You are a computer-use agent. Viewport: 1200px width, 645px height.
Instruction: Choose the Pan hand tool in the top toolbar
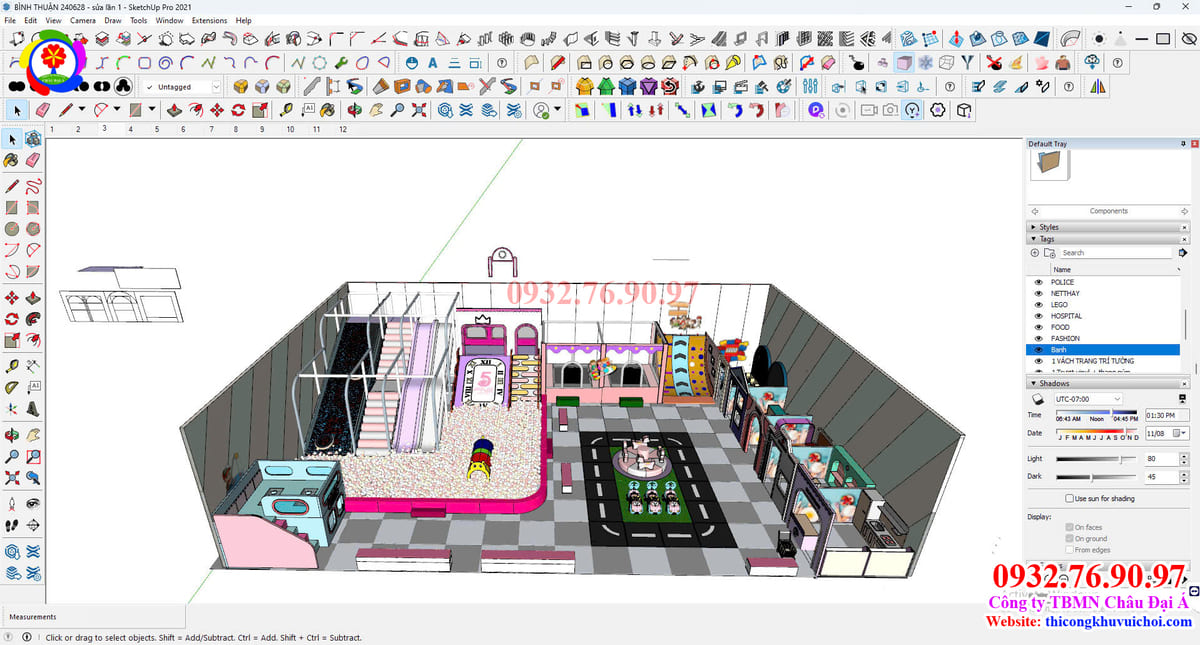click(x=376, y=110)
